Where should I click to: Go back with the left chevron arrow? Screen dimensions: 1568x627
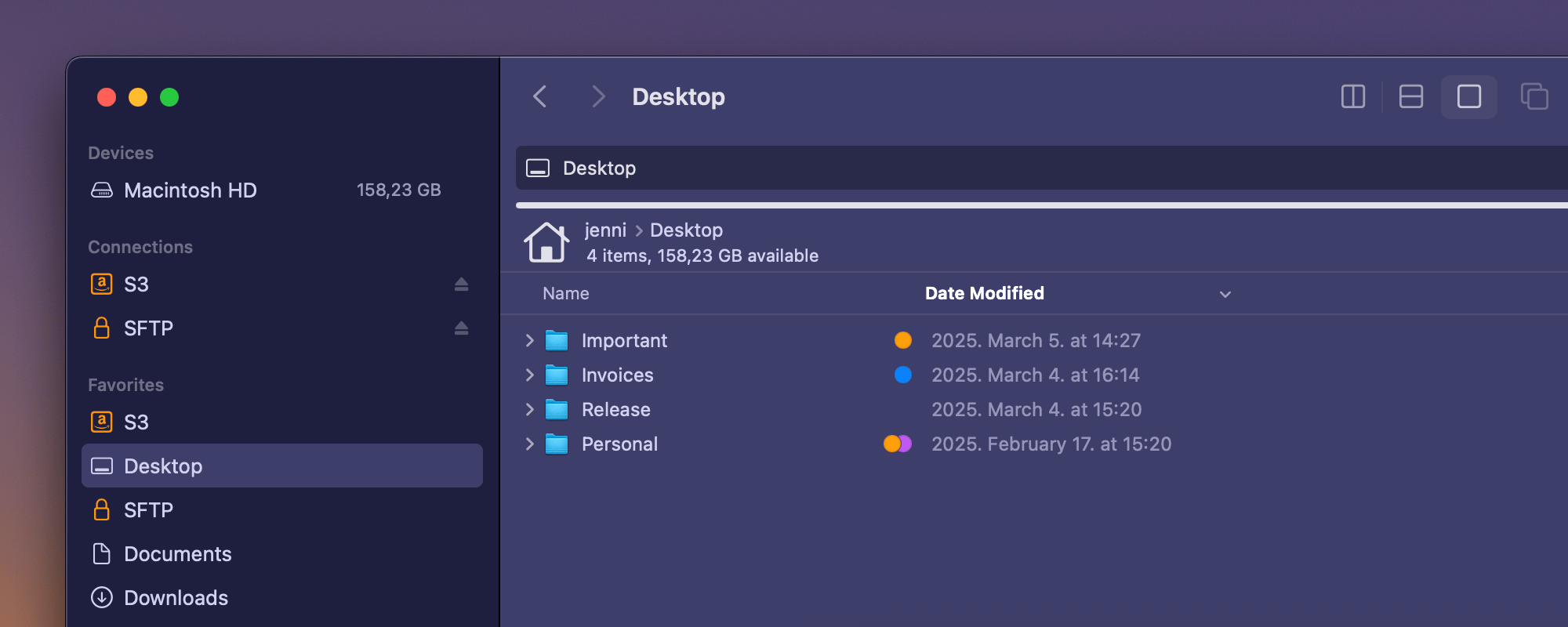[x=539, y=96]
